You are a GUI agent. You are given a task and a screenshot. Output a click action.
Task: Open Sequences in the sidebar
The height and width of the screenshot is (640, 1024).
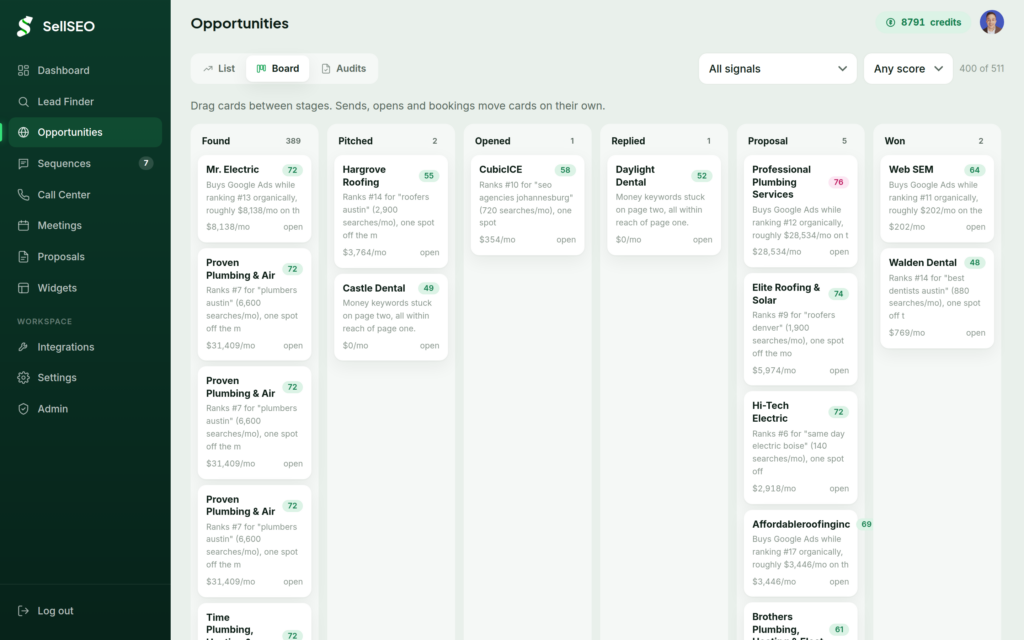pyautogui.click(x=86, y=164)
